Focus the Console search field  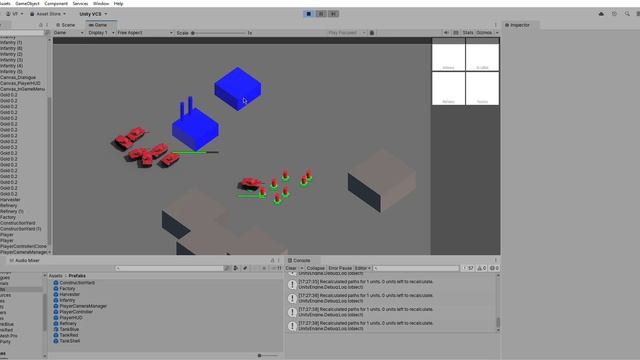click(x=416, y=268)
